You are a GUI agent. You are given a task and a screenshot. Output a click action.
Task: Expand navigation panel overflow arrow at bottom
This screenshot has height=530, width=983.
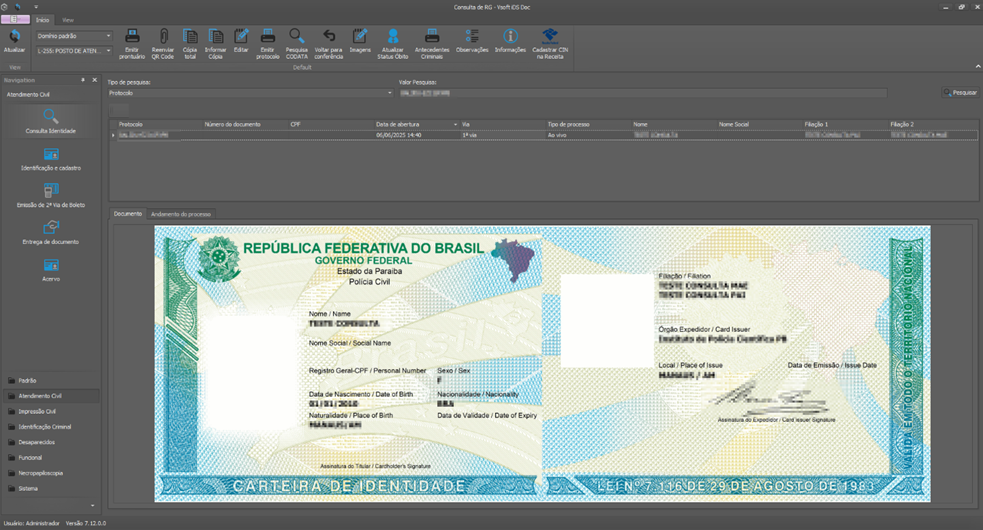click(x=93, y=506)
